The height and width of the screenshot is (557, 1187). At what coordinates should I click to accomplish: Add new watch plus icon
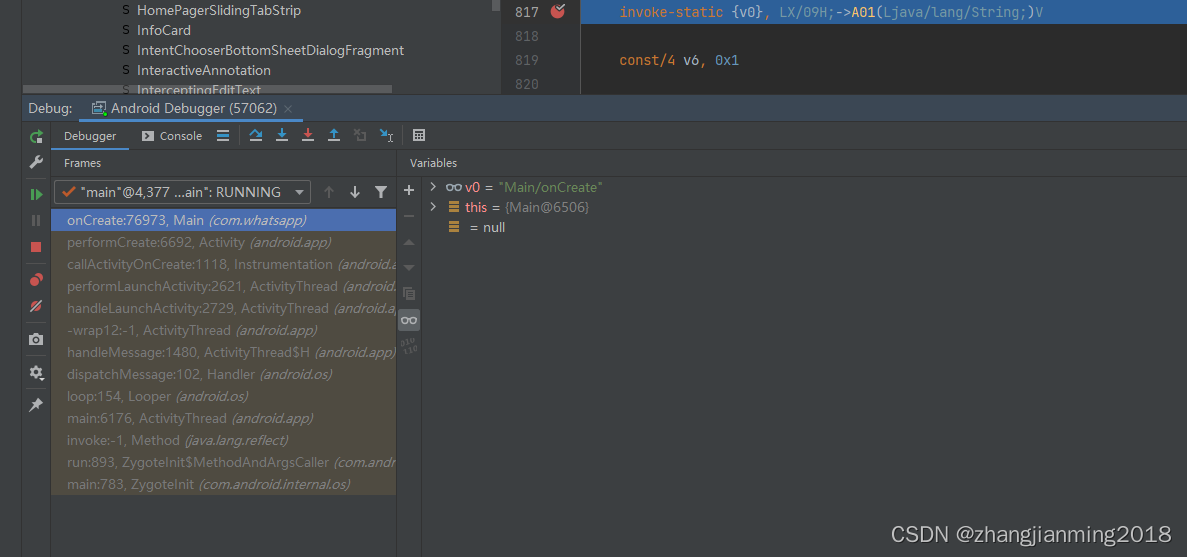click(409, 190)
